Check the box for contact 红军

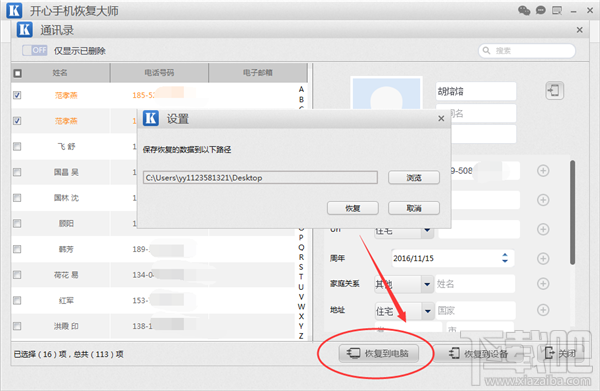pyautogui.click(x=17, y=301)
